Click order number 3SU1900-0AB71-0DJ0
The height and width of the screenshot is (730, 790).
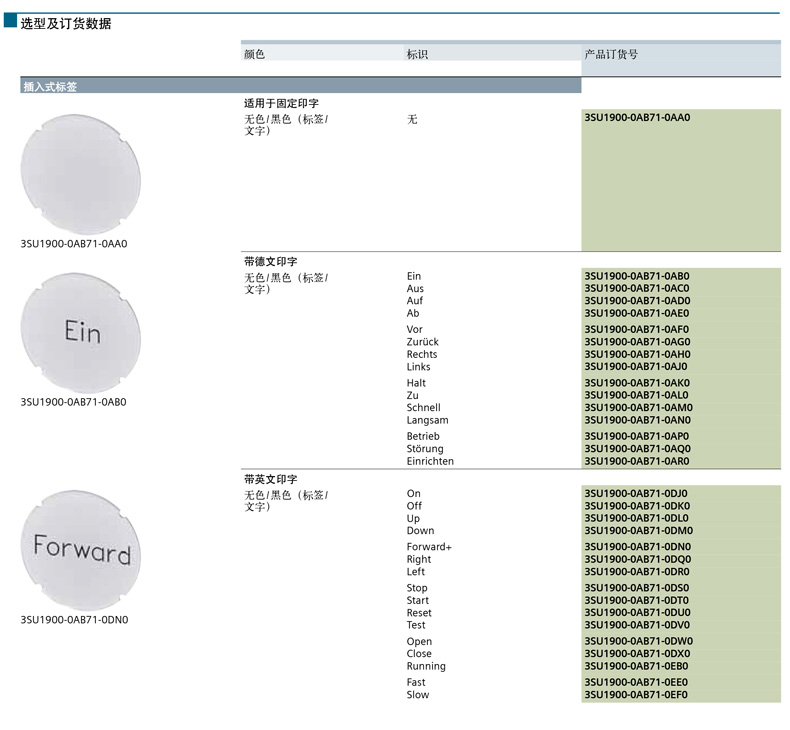pyautogui.click(x=637, y=493)
